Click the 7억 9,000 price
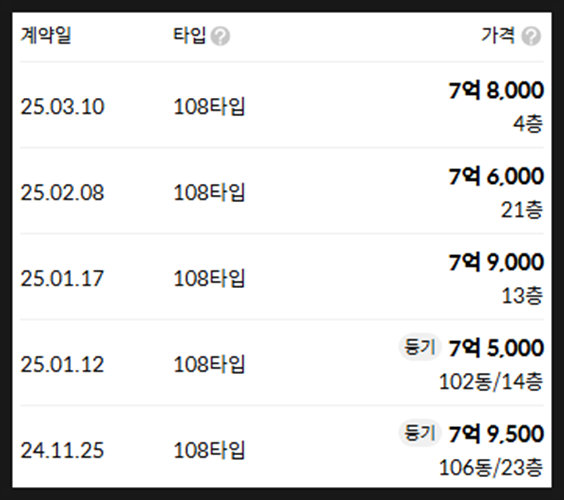Viewport: 564px width, 500px height. (496, 262)
